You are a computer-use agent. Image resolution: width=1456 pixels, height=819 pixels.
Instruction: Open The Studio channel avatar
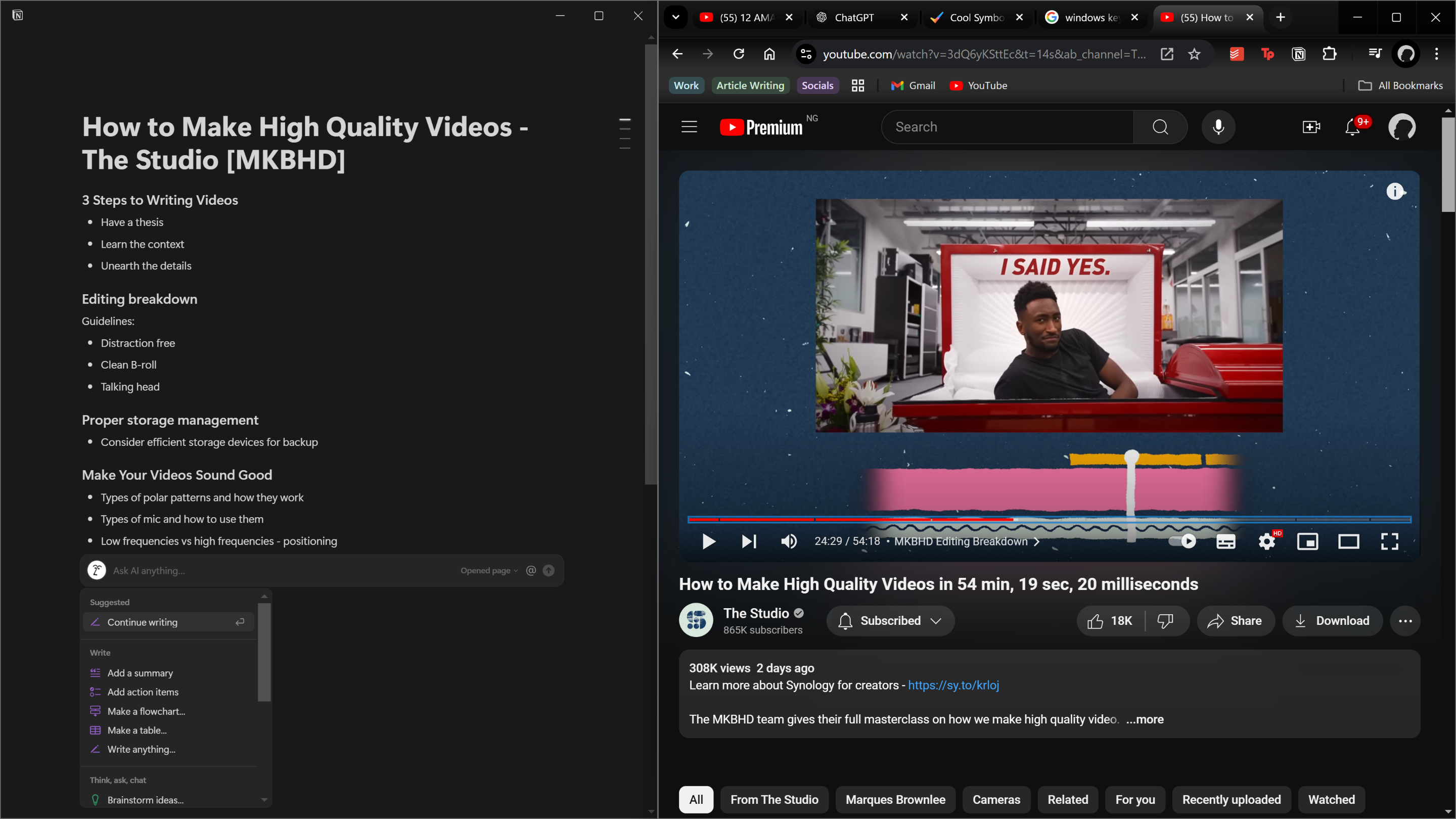(696, 620)
